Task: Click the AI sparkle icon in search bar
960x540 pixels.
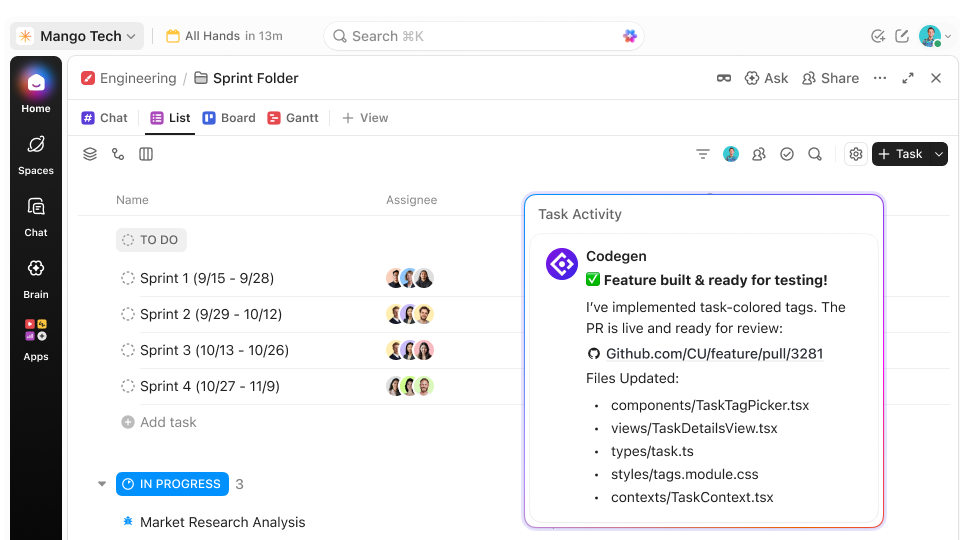Action: pyautogui.click(x=629, y=36)
